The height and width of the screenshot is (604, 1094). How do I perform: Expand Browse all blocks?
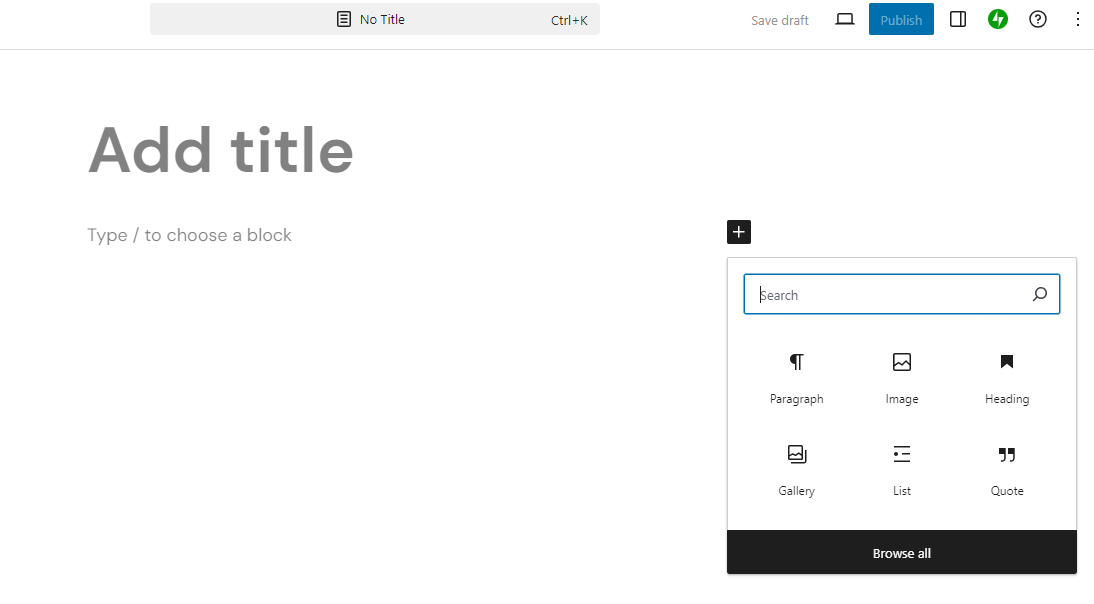[x=901, y=552]
